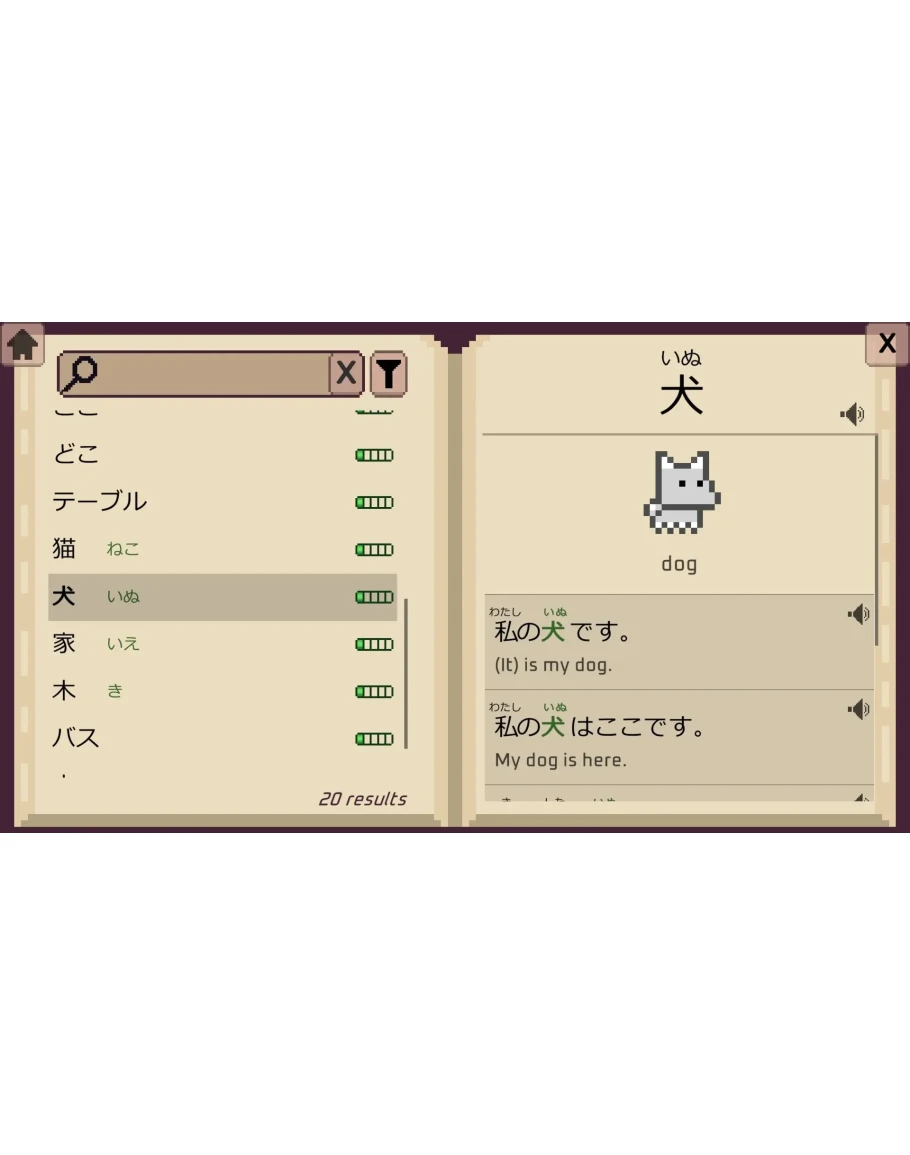The image size is (910, 1155).
Task: Play audio for 私の犬です sentence
Action: click(858, 614)
